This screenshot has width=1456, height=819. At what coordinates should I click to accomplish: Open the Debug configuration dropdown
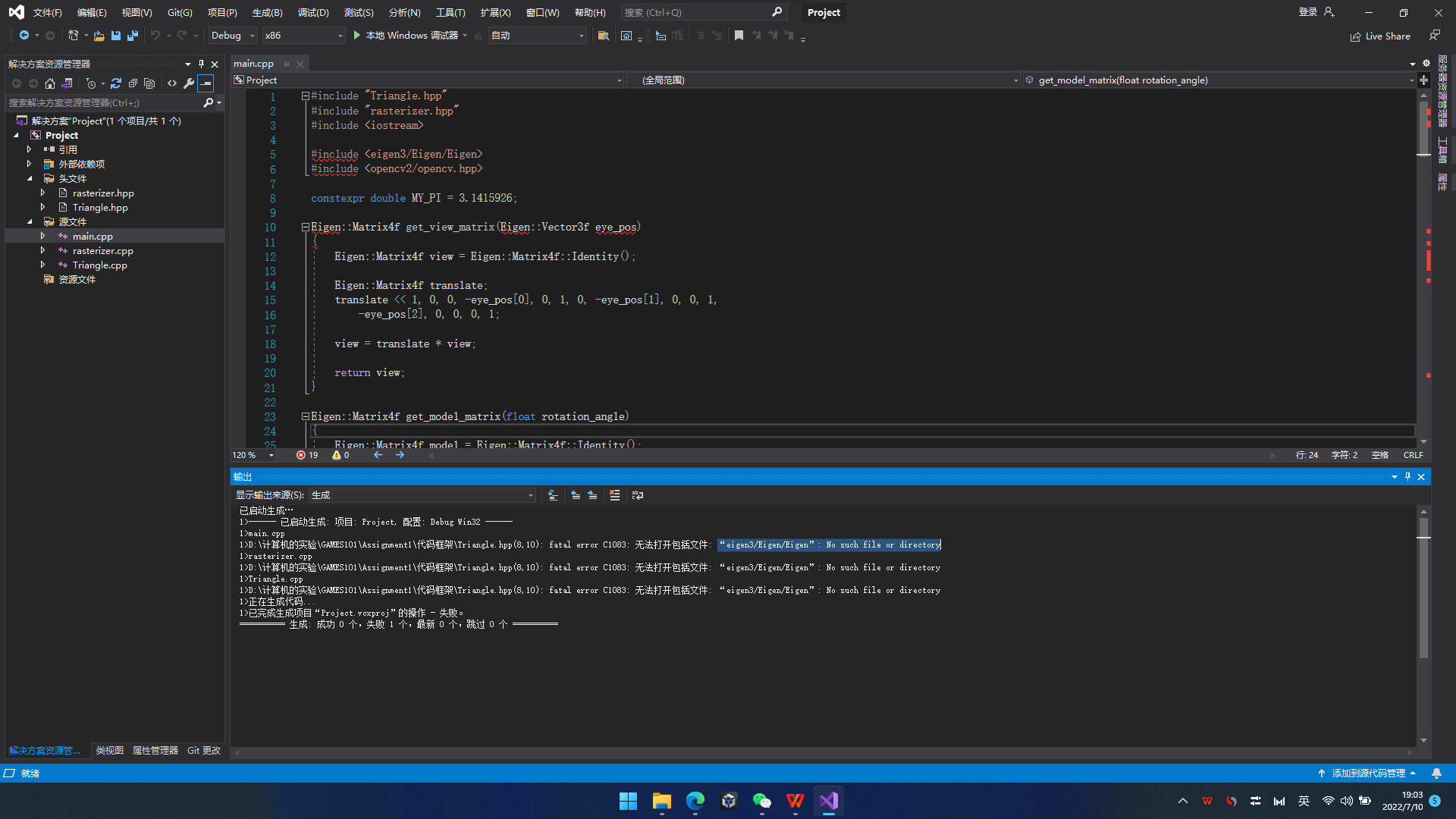(231, 35)
